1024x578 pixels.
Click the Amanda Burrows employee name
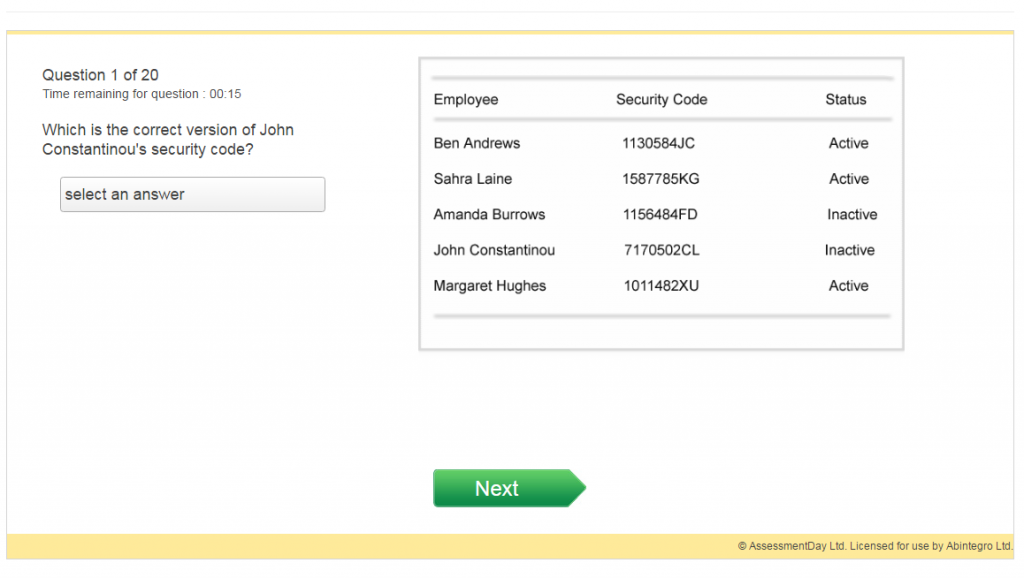[489, 214]
